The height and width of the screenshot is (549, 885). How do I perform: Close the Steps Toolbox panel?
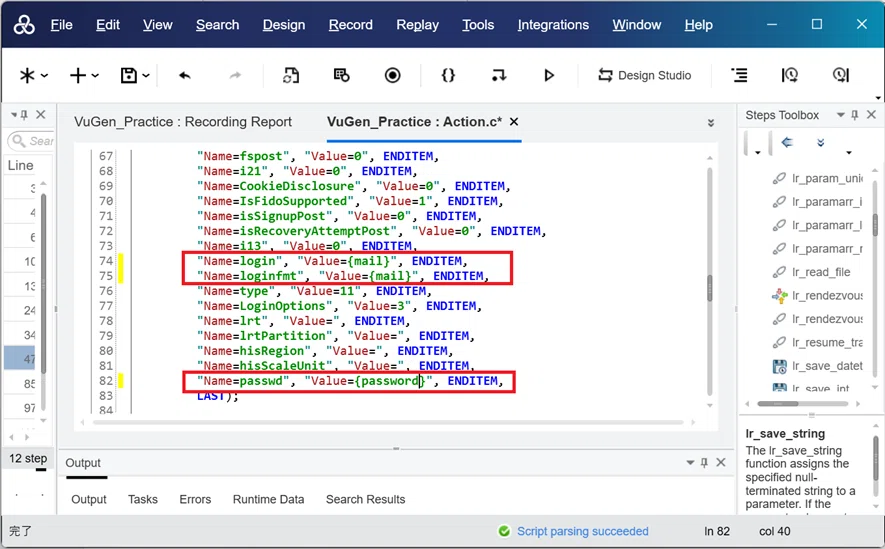pyautogui.click(x=871, y=115)
